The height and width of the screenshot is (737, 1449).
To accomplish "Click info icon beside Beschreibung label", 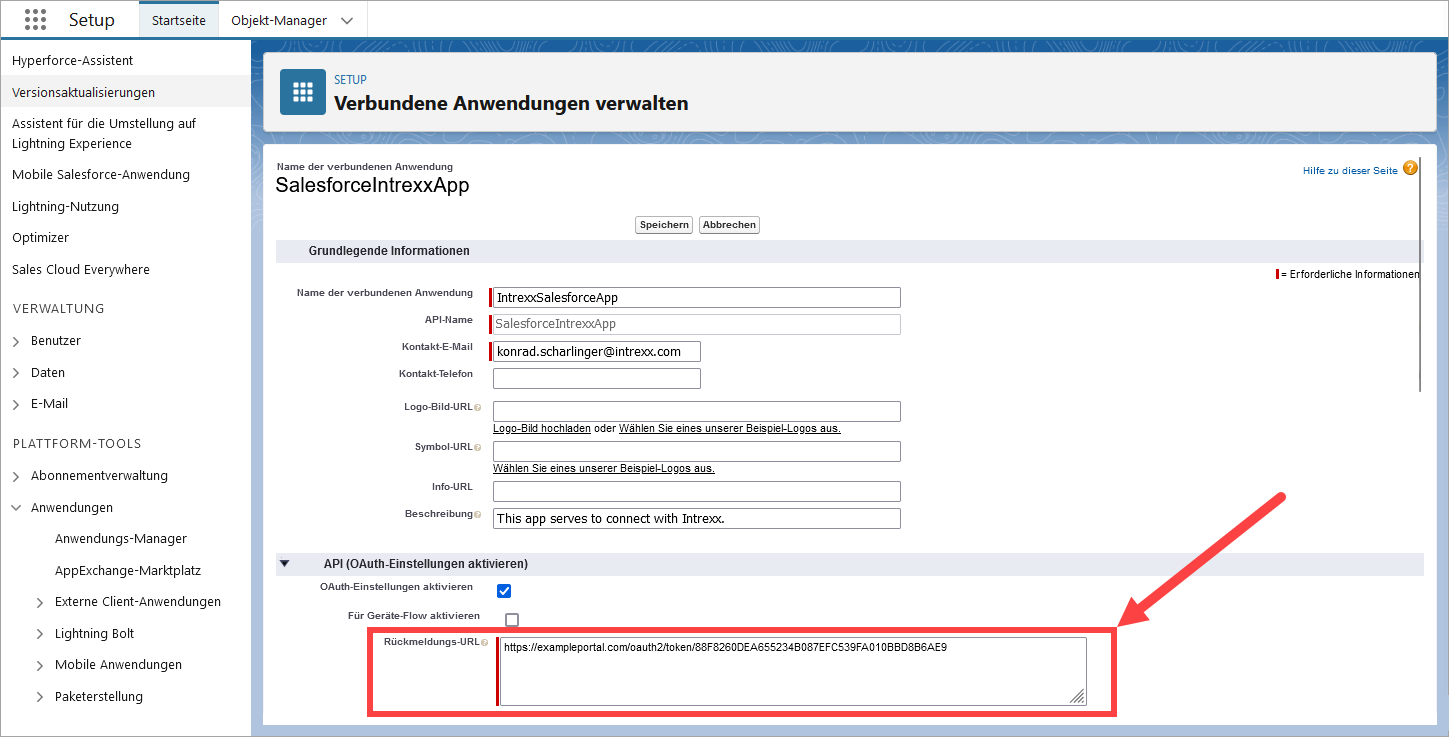I will [x=477, y=514].
